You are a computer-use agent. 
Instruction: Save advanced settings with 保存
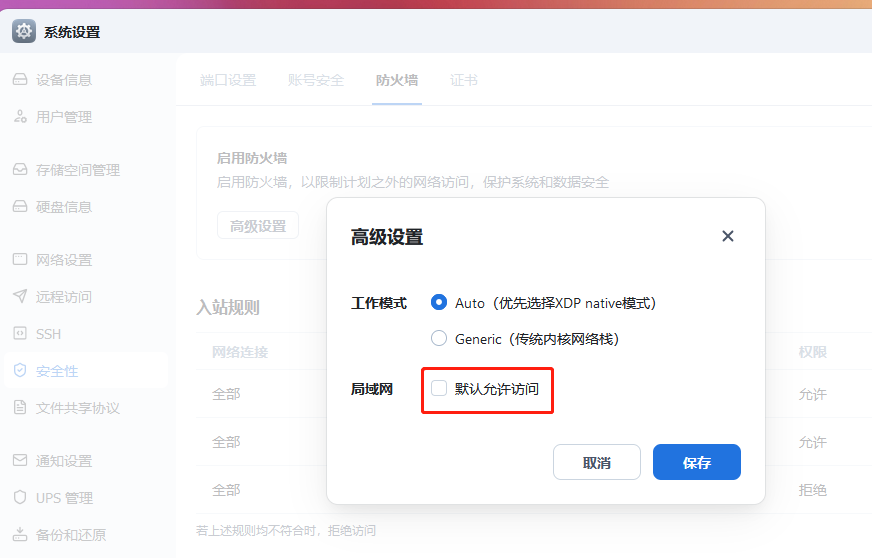point(697,462)
